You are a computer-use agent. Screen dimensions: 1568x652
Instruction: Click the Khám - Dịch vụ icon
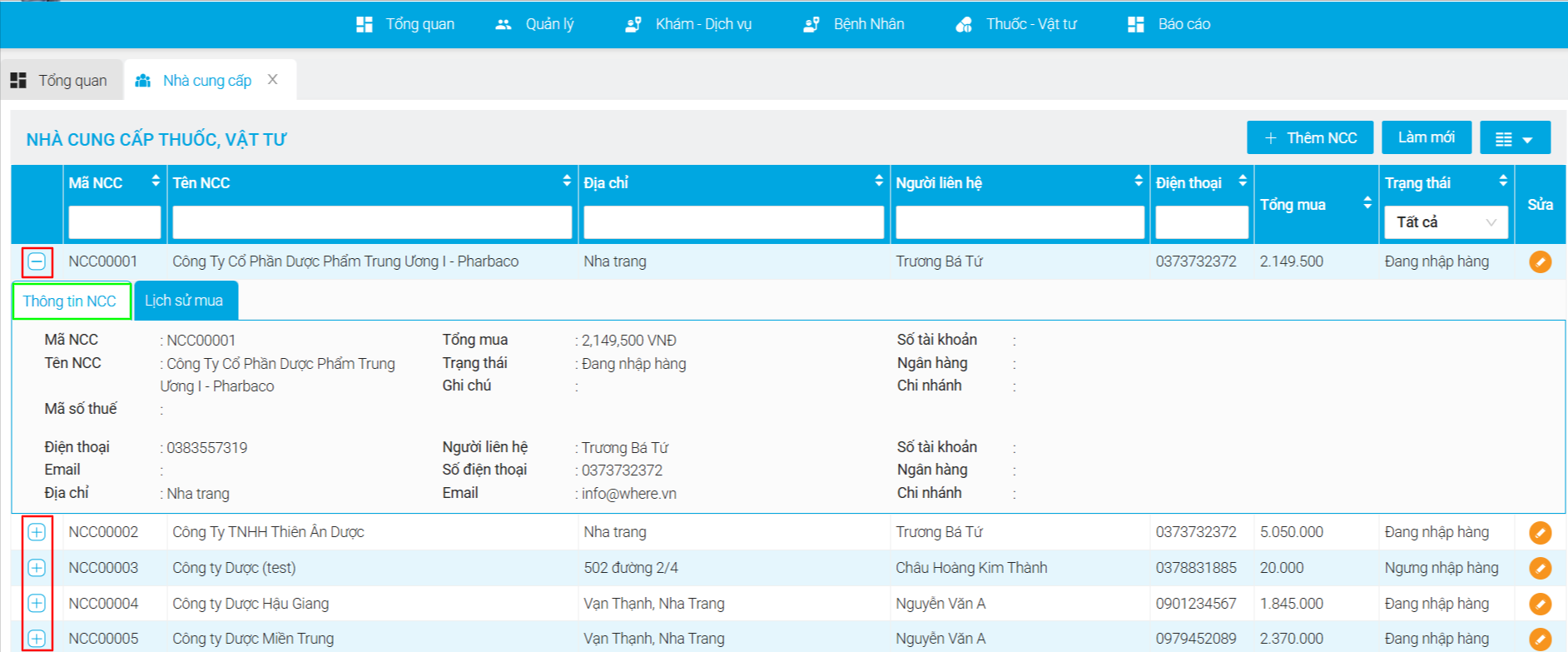click(x=633, y=24)
